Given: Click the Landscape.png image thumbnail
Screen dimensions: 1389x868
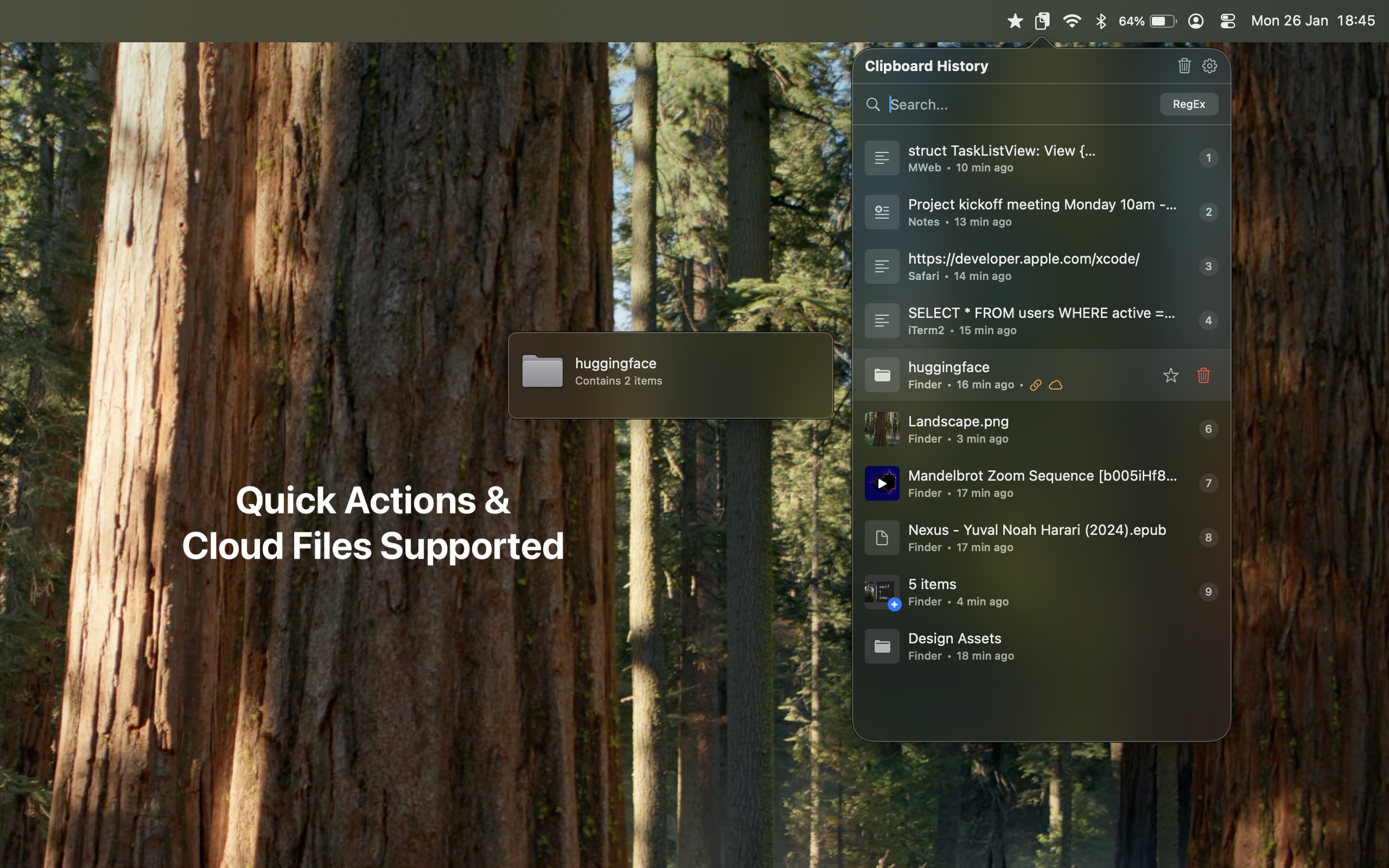Looking at the screenshot, I should (x=882, y=429).
